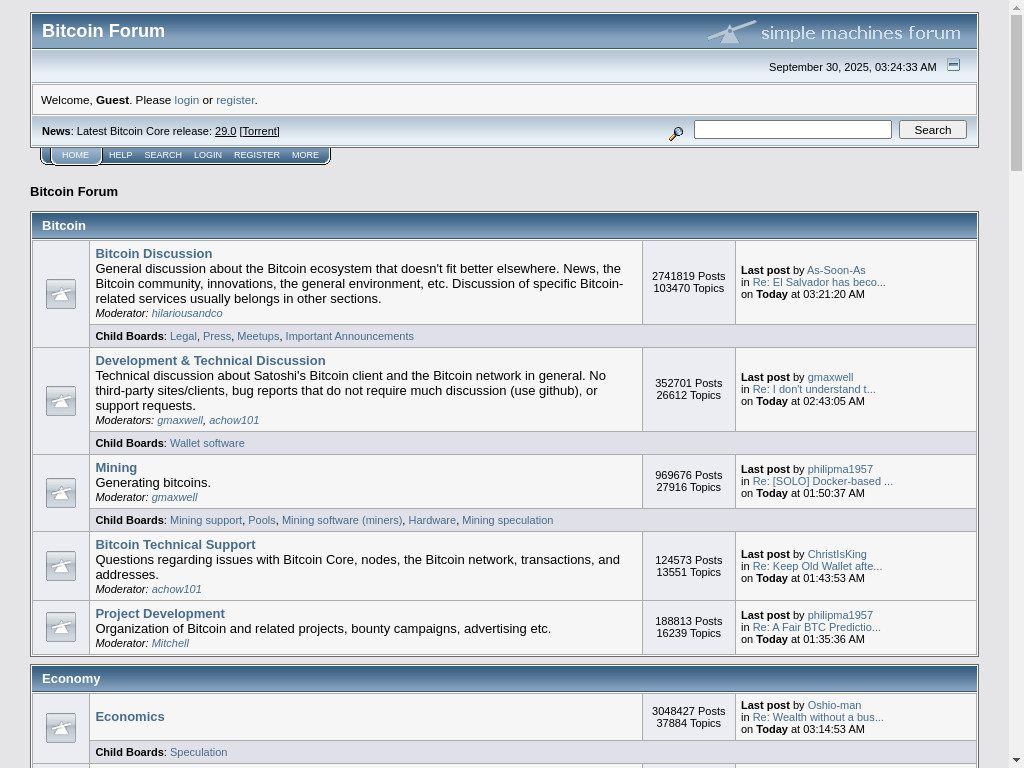
Task: View moderator hilariousandco's profile
Action: 187,313
